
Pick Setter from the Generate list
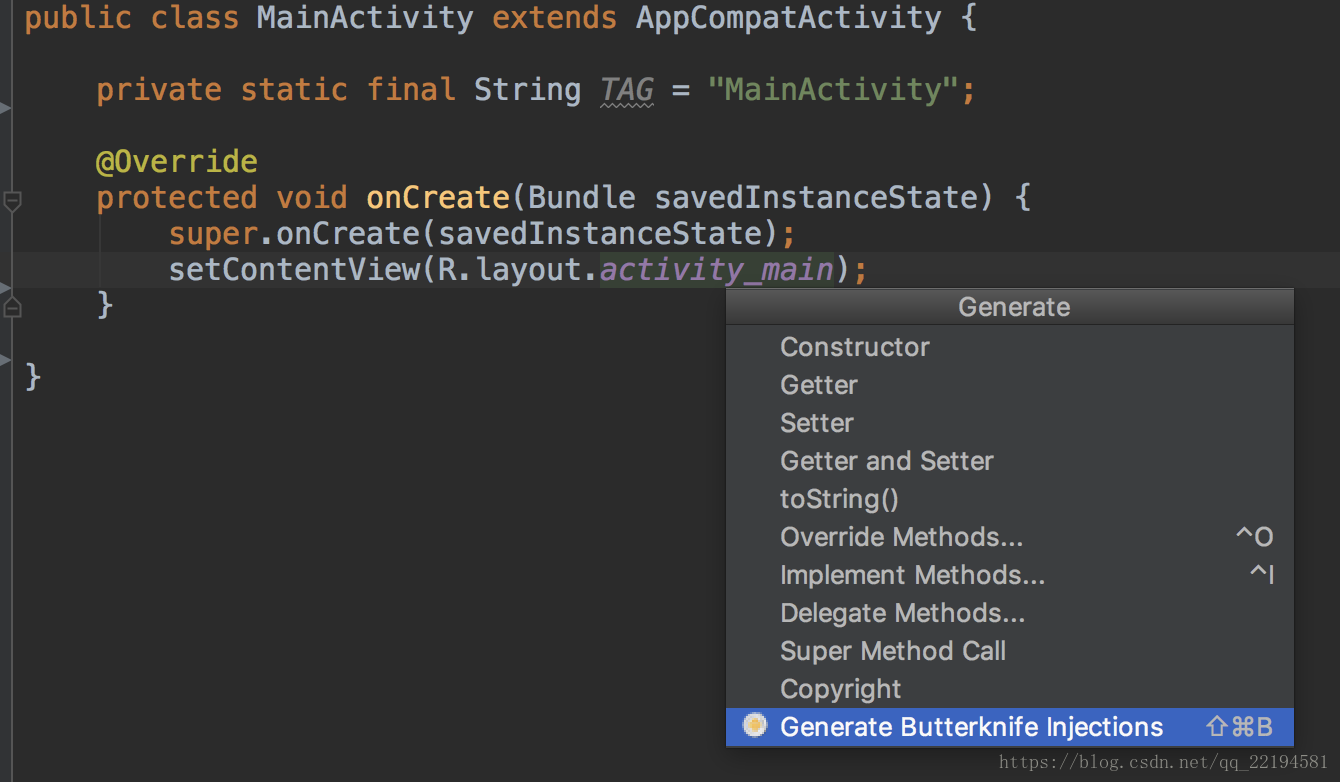tap(817, 423)
